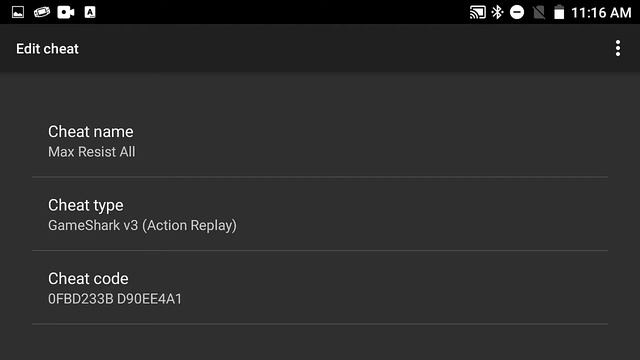Tap the cast screen status icon
Viewport: 640px width, 360px height.
click(x=478, y=12)
